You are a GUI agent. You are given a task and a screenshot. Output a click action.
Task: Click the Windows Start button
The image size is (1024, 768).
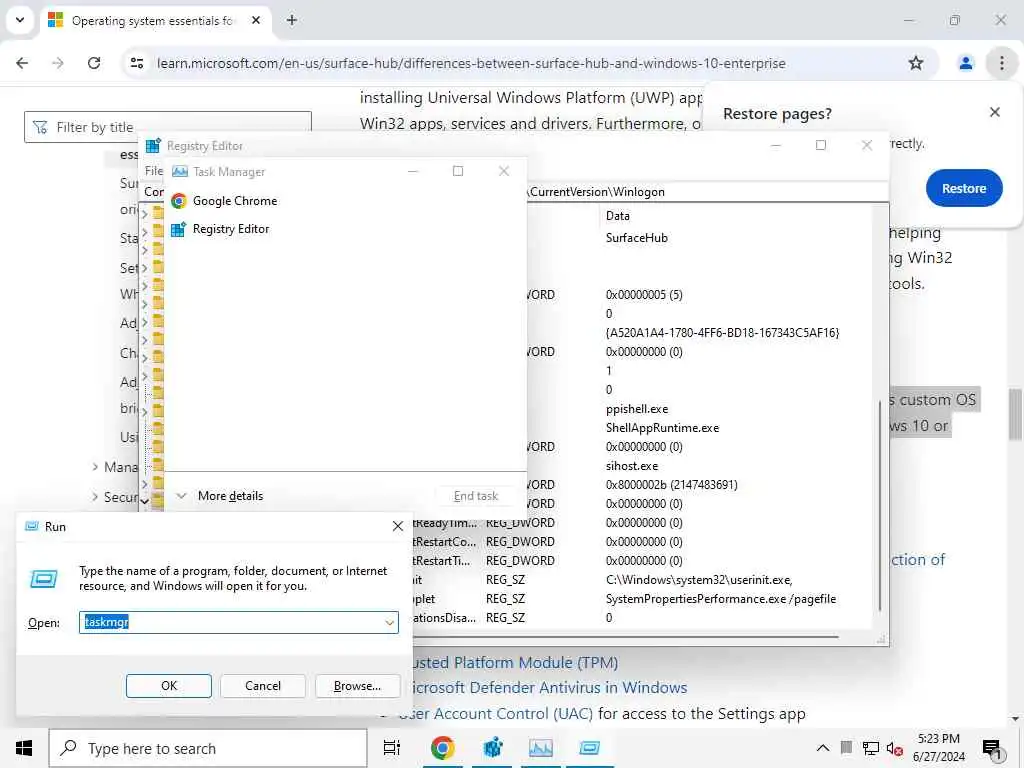[24, 748]
